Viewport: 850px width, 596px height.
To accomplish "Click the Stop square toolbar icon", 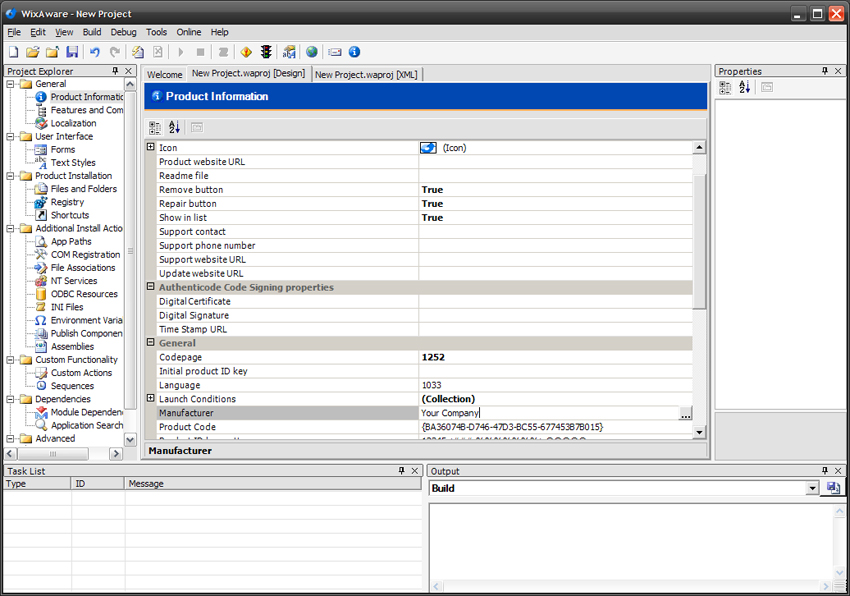I will click(200, 52).
